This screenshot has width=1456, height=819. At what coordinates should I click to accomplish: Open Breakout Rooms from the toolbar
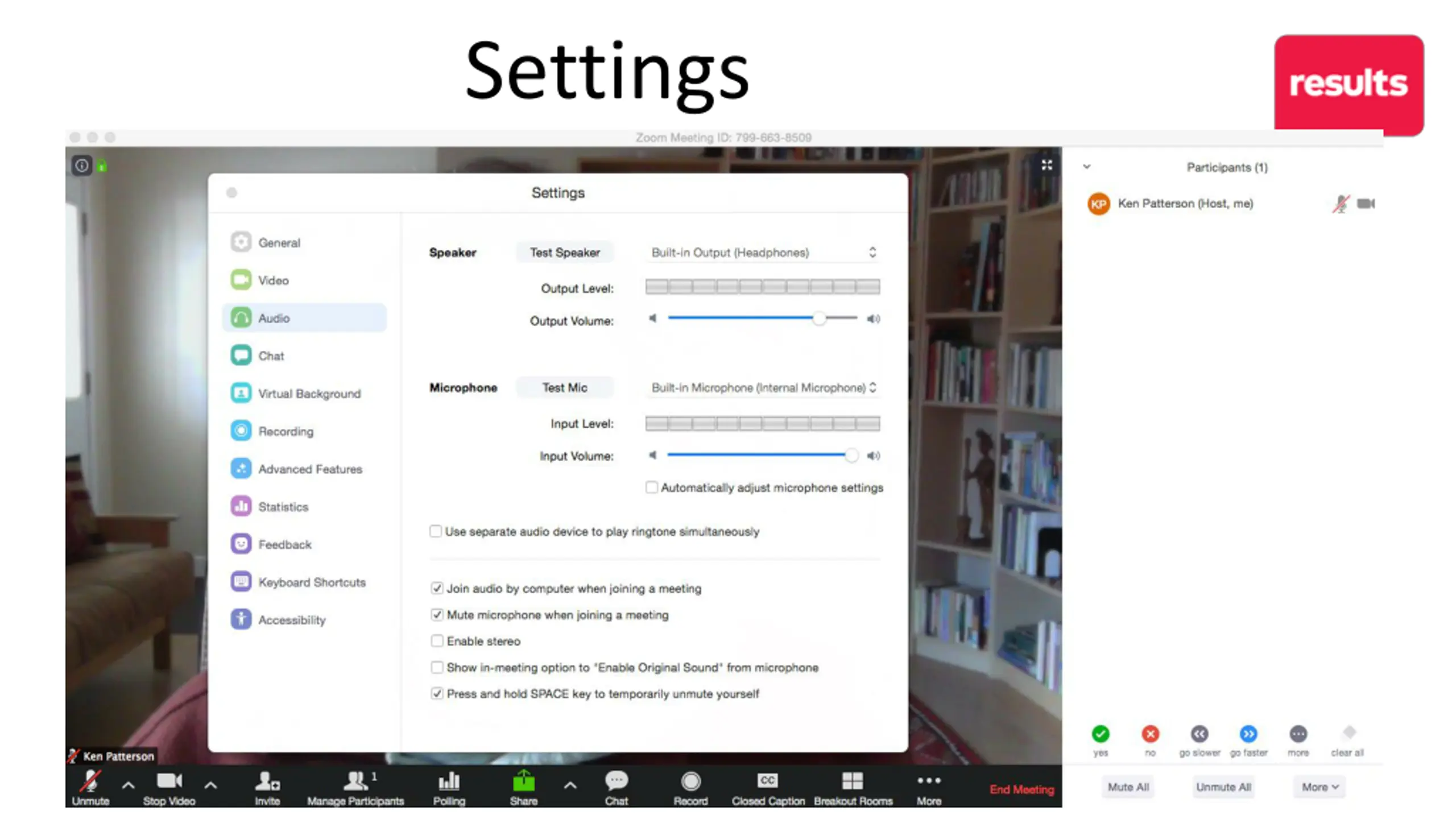[x=852, y=781]
